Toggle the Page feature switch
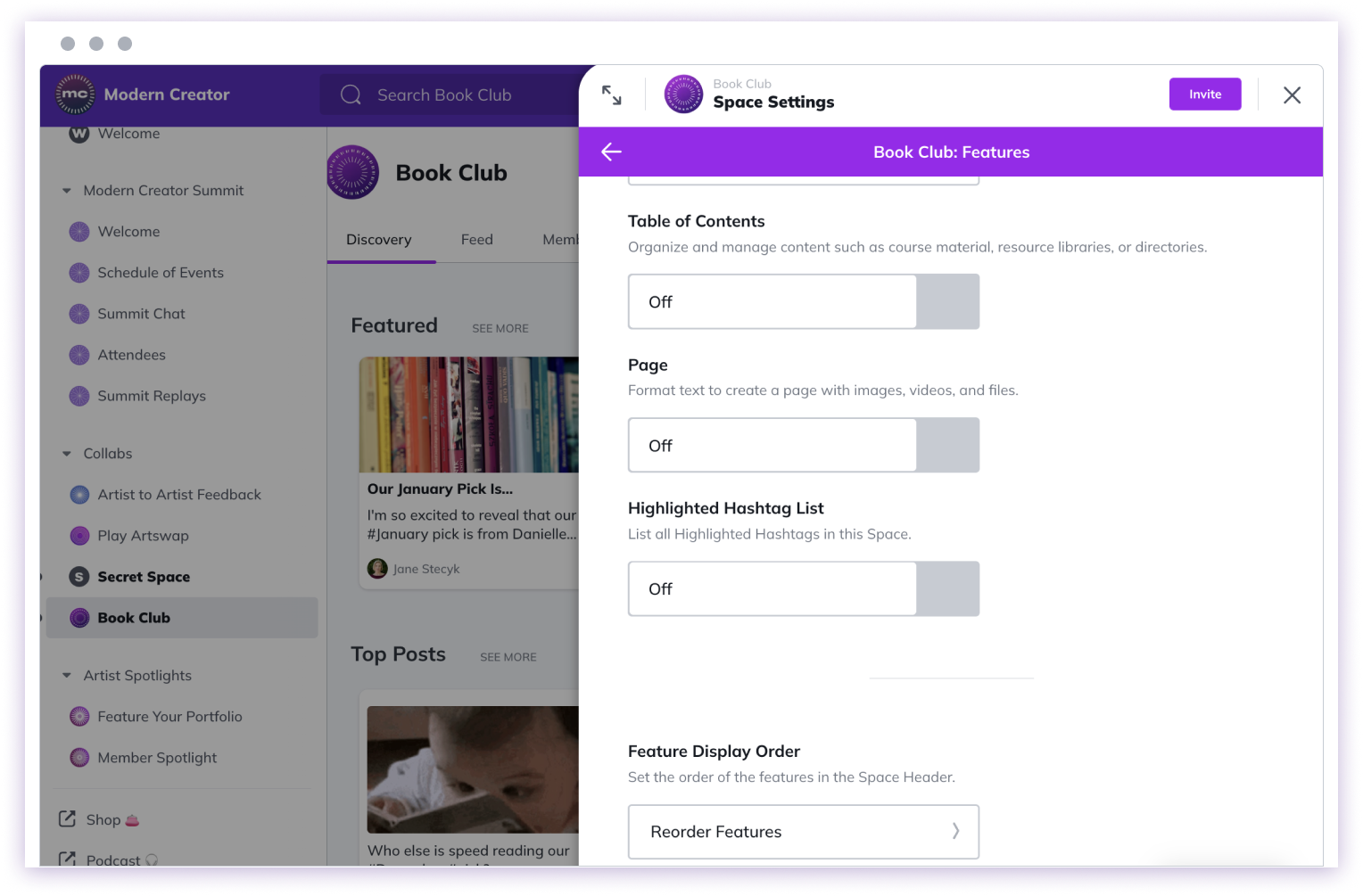1363x896 pixels. pos(804,445)
